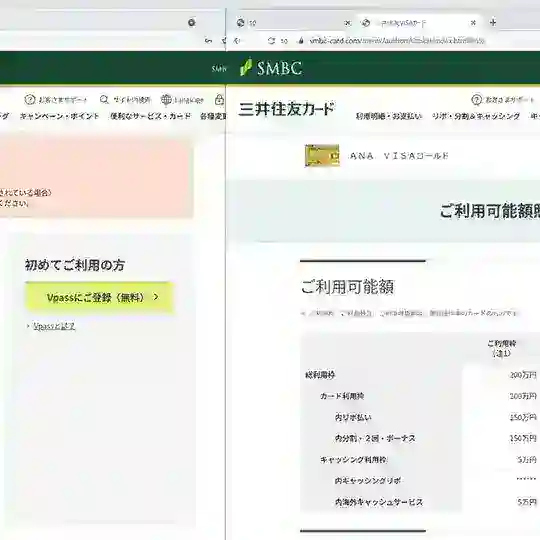The image size is (540, 540).
Task: Click the globe favicon of the active VISAカード tab
Action: [x=366, y=23]
